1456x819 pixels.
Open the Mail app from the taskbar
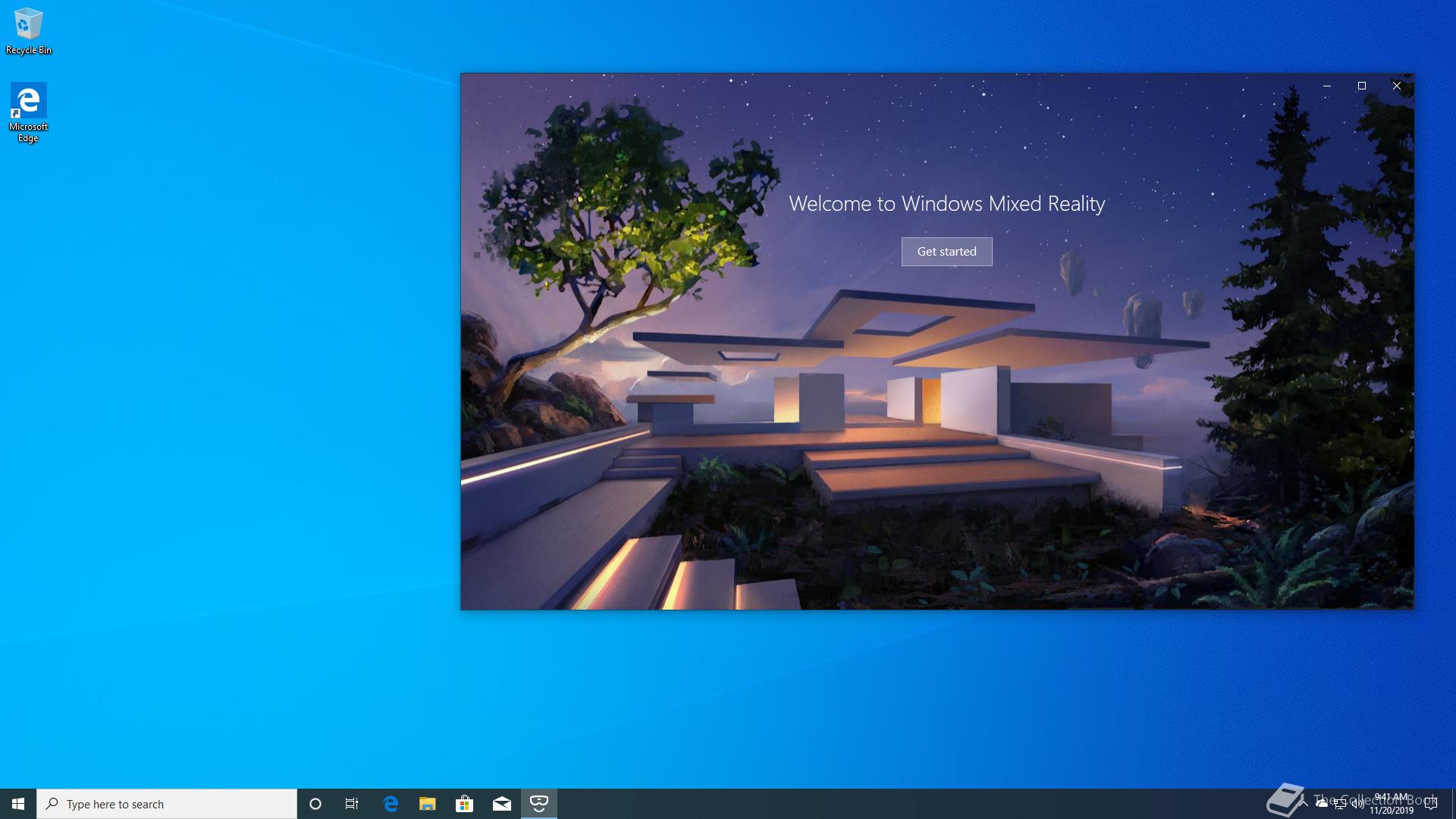pyautogui.click(x=502, y=804)
